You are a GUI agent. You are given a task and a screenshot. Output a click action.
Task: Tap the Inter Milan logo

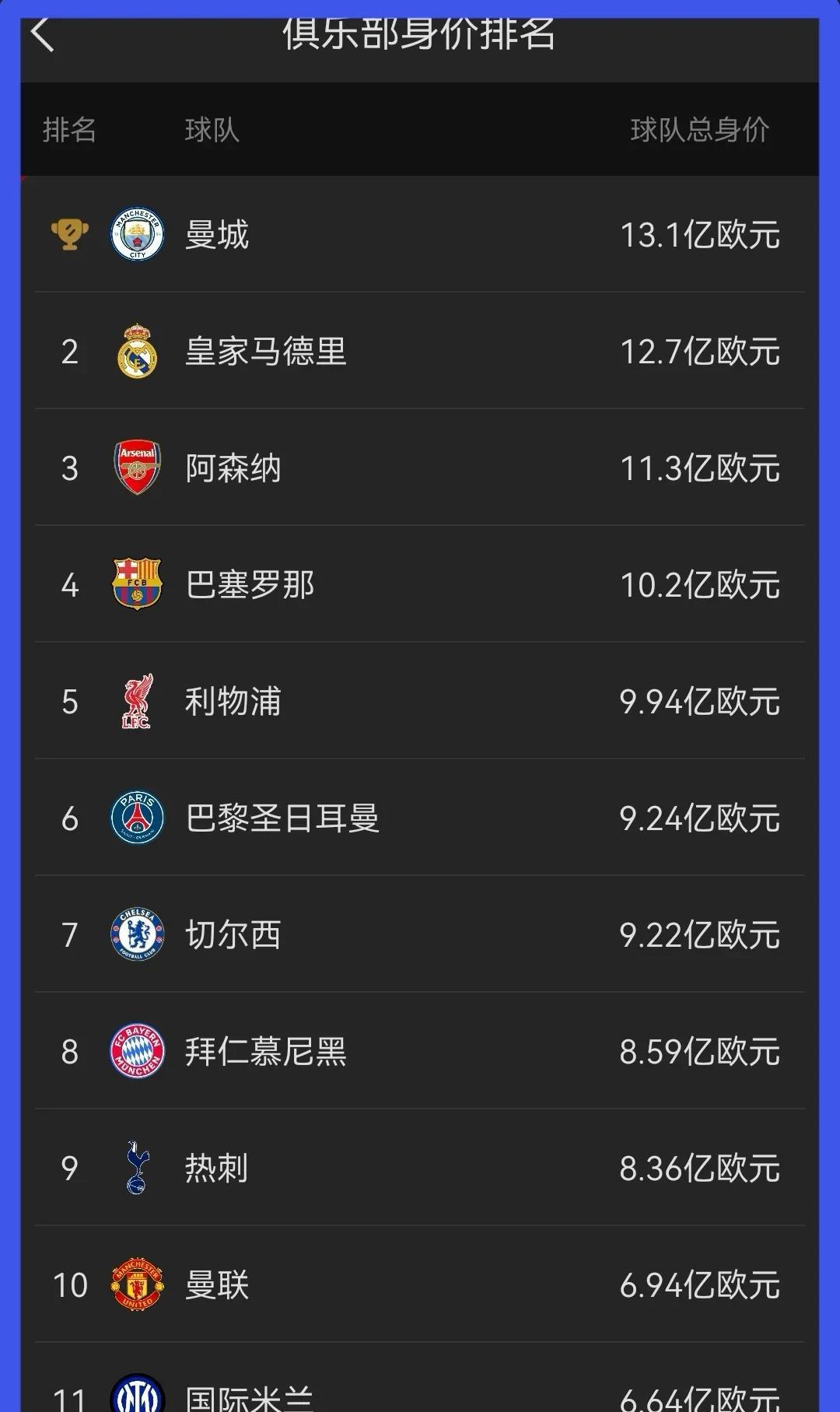[138, 1394]
